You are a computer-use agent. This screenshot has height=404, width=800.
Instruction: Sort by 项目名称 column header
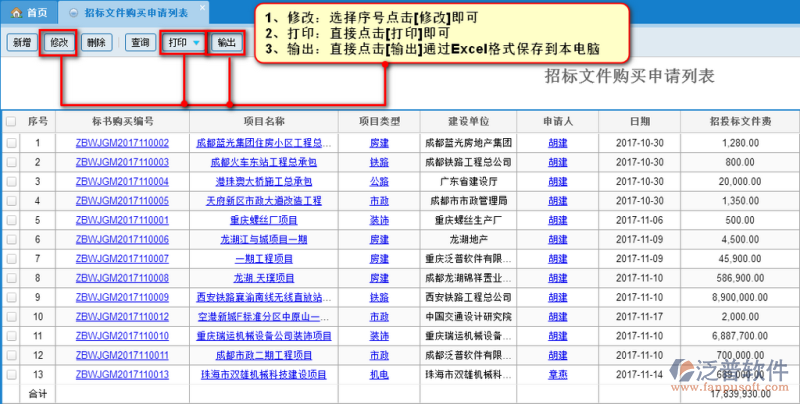tap(264, 121)
